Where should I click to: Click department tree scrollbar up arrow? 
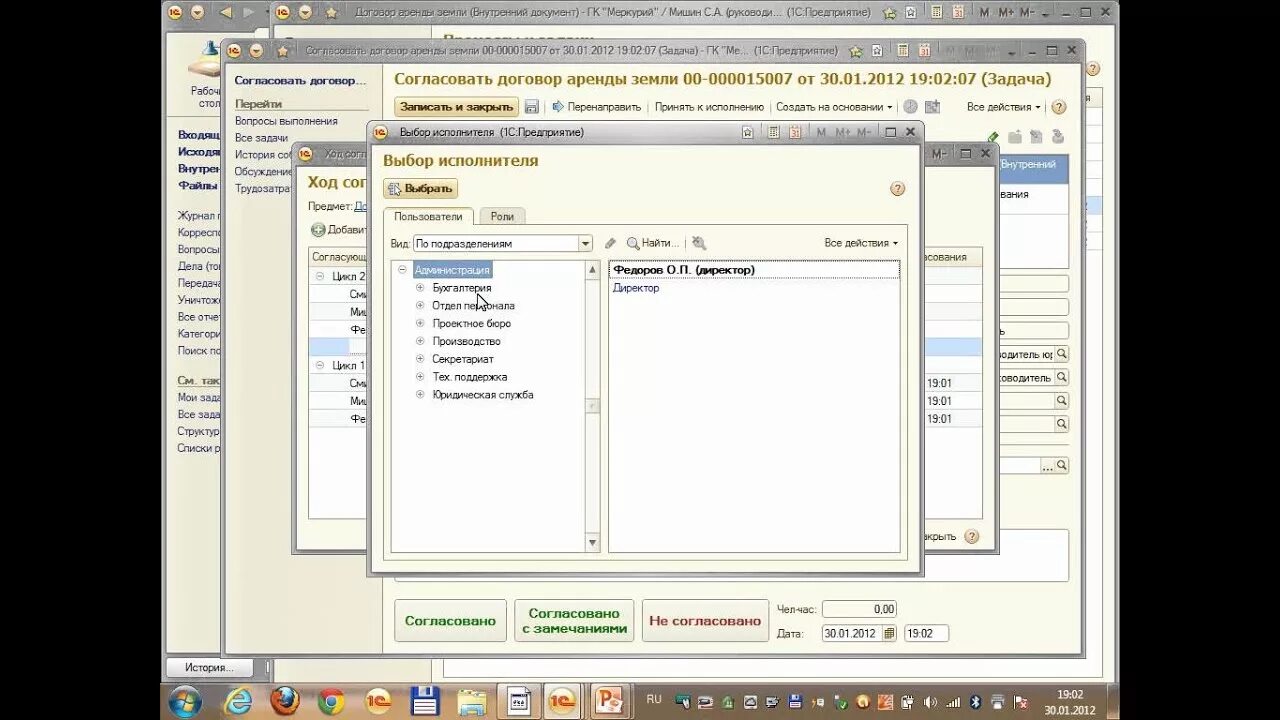[592, 270]
